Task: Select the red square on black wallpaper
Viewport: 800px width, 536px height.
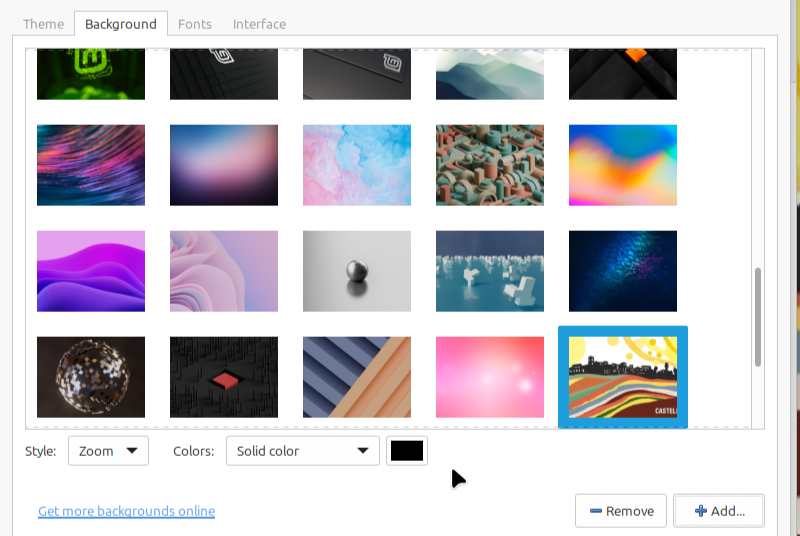Action: tap(224, 377)
